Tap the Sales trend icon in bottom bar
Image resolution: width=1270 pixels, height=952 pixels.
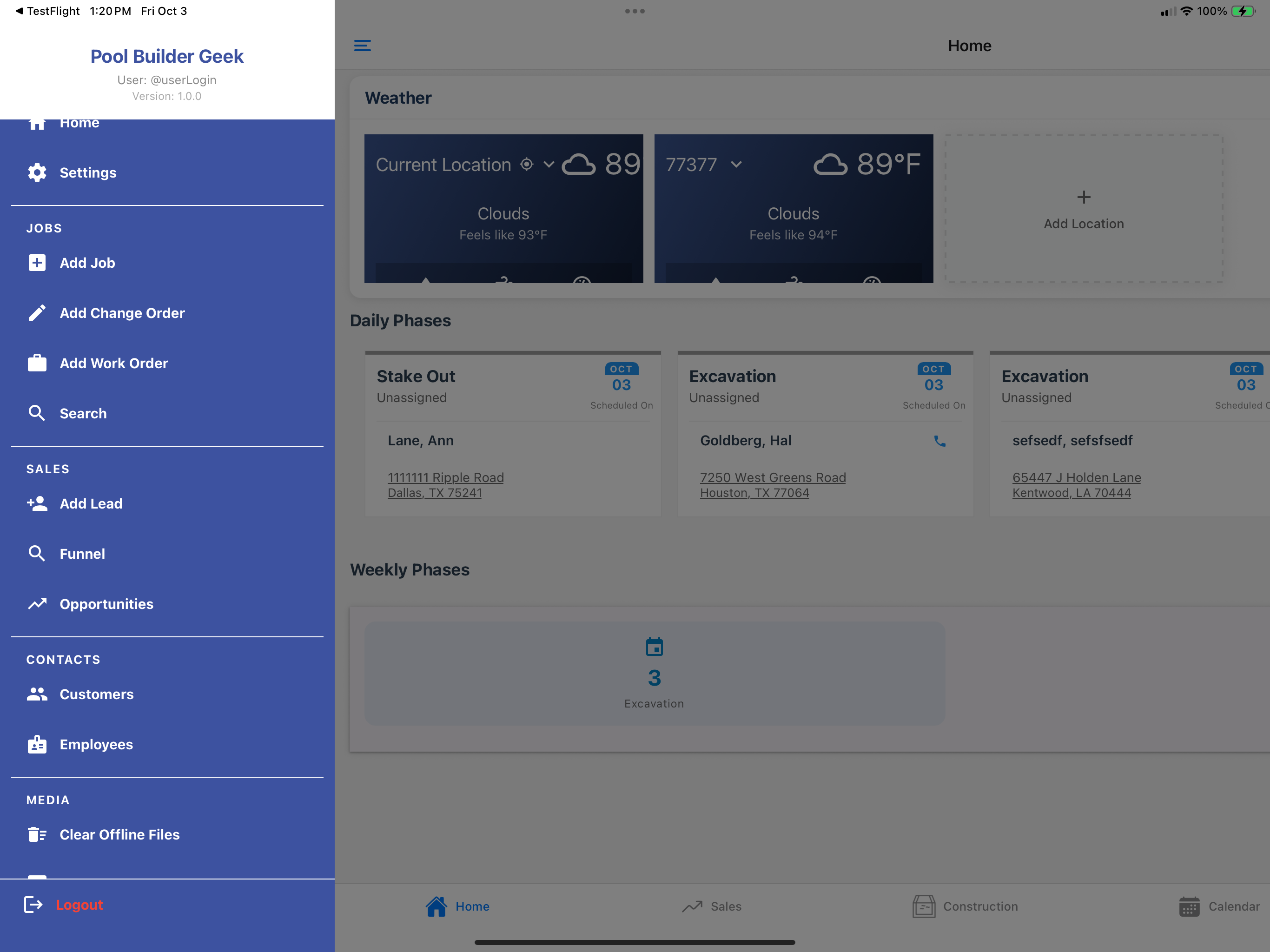[692, 906]
